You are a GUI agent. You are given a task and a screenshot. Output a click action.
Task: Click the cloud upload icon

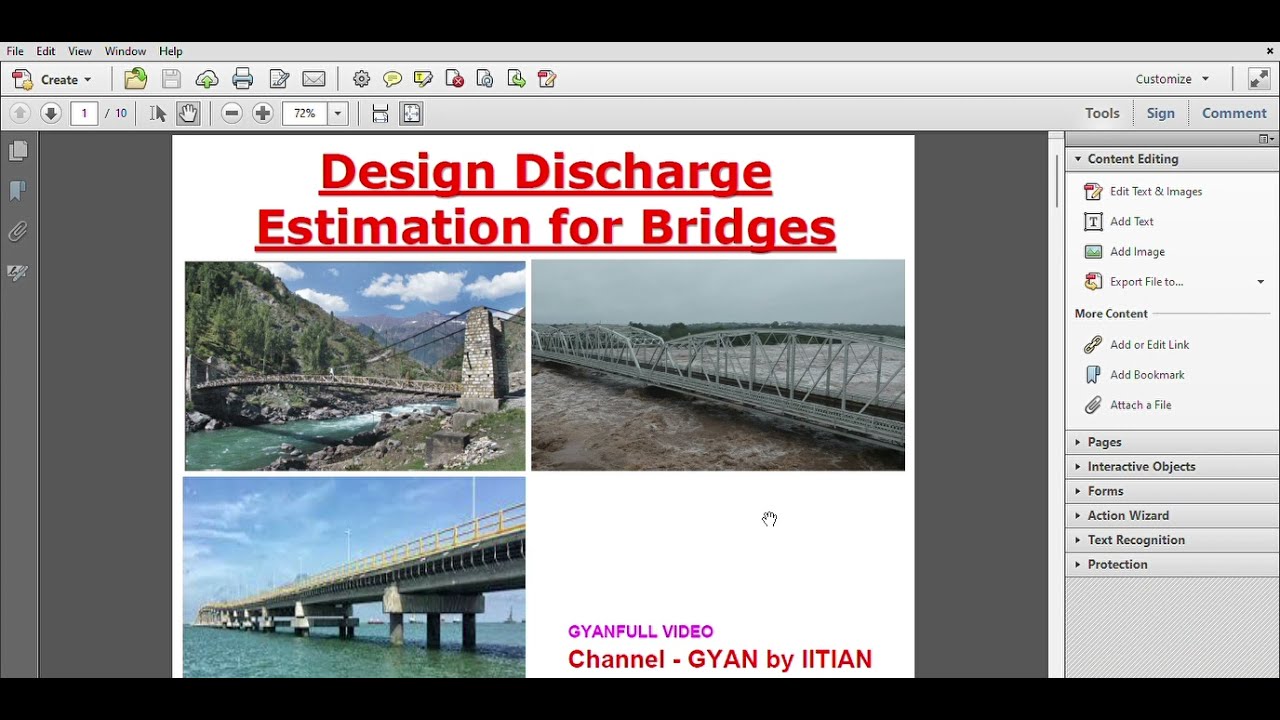pyautogui.click(x=207, y=79)
